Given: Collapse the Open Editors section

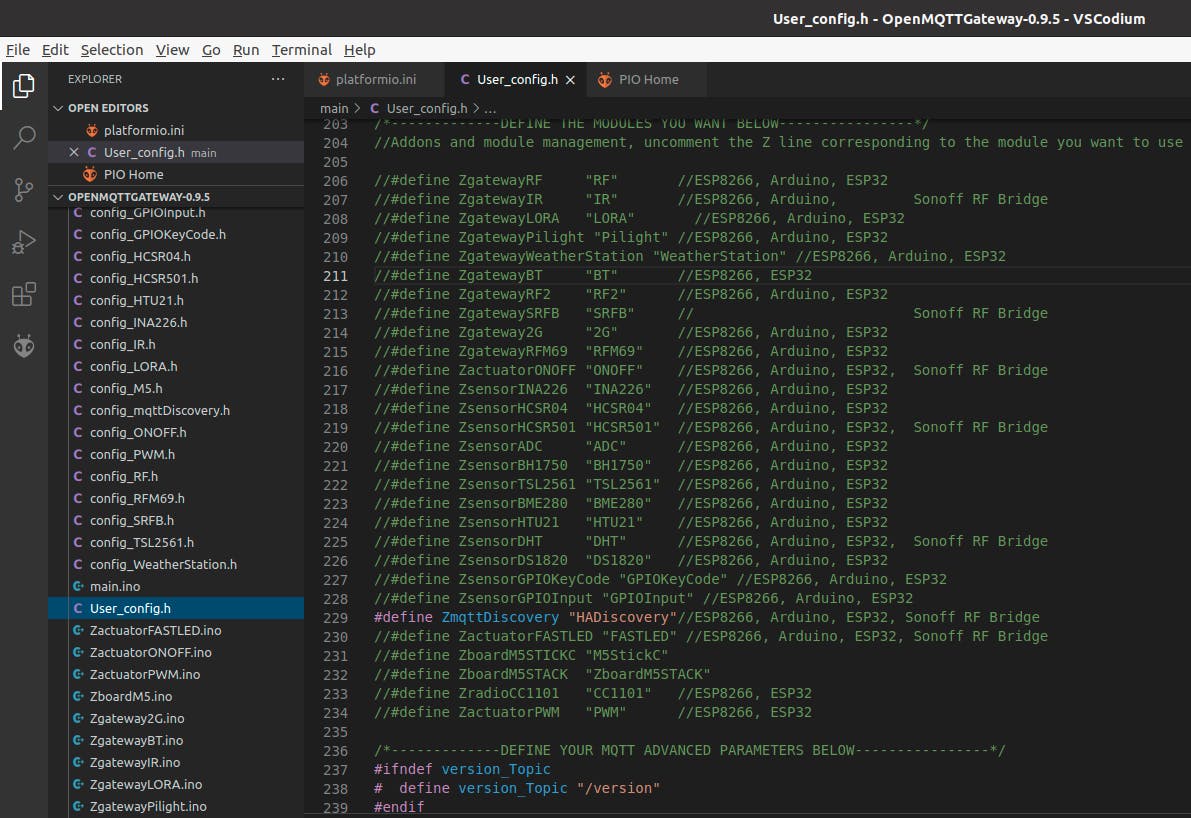Looking at the screenshot, I should pos(57,108).
